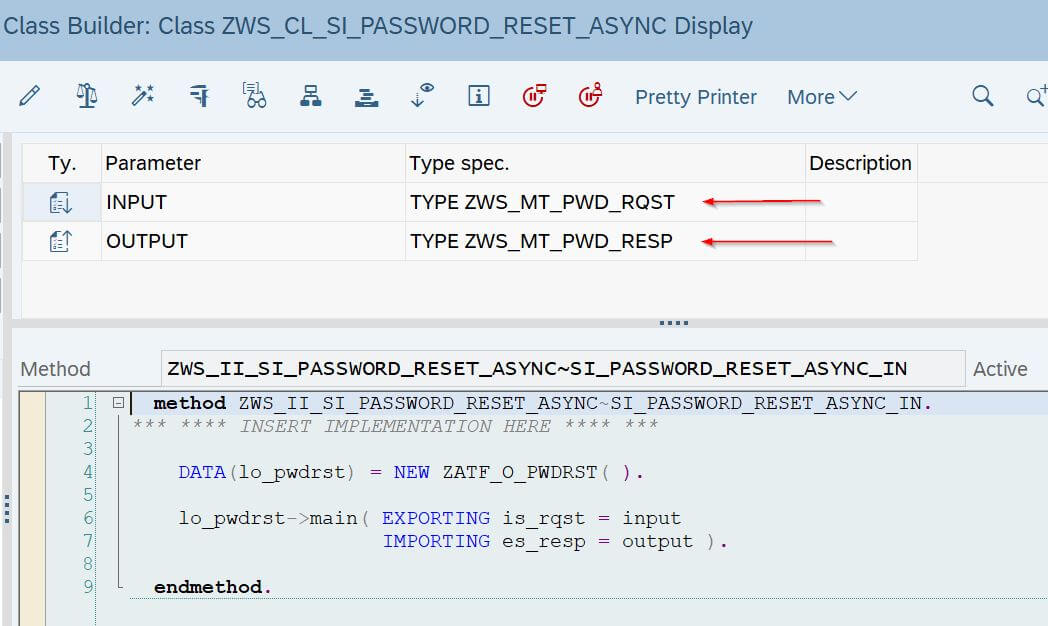Image resolution: width=1048 pixels, height=626 pixels.
Task: Run a consistency check using the scales icon
Action: 87,96
